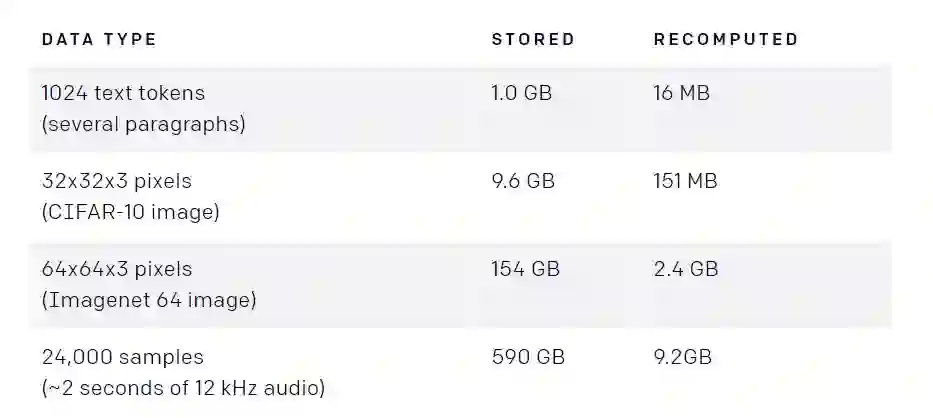The height and width of the screenshot is (418, 933).
Task: Select the 1.0 GB stored value
Action: tap(521, 93)
